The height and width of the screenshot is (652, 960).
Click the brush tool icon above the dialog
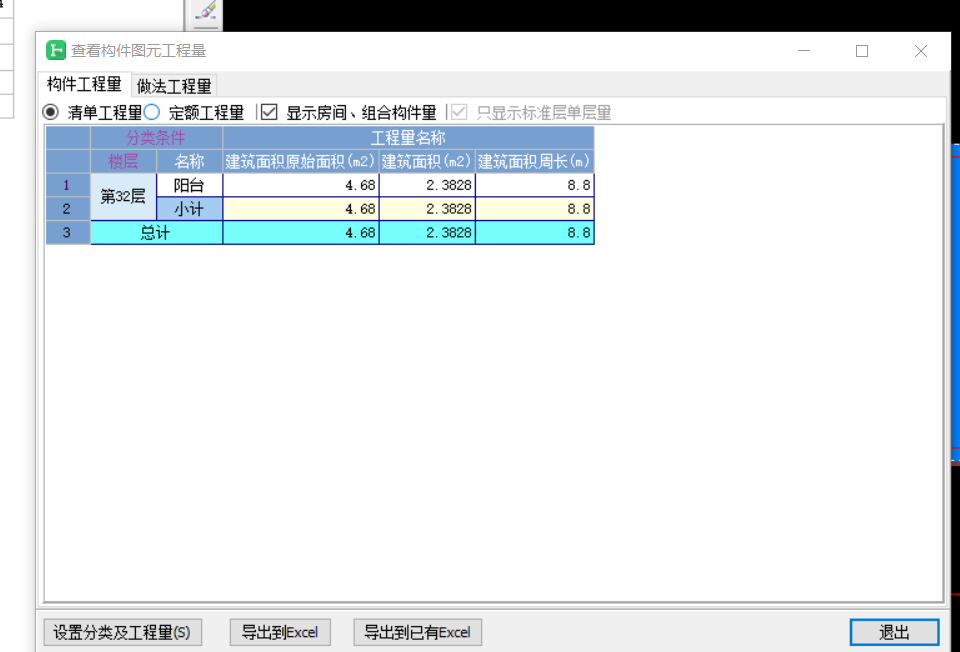click(x=206, y=11)
